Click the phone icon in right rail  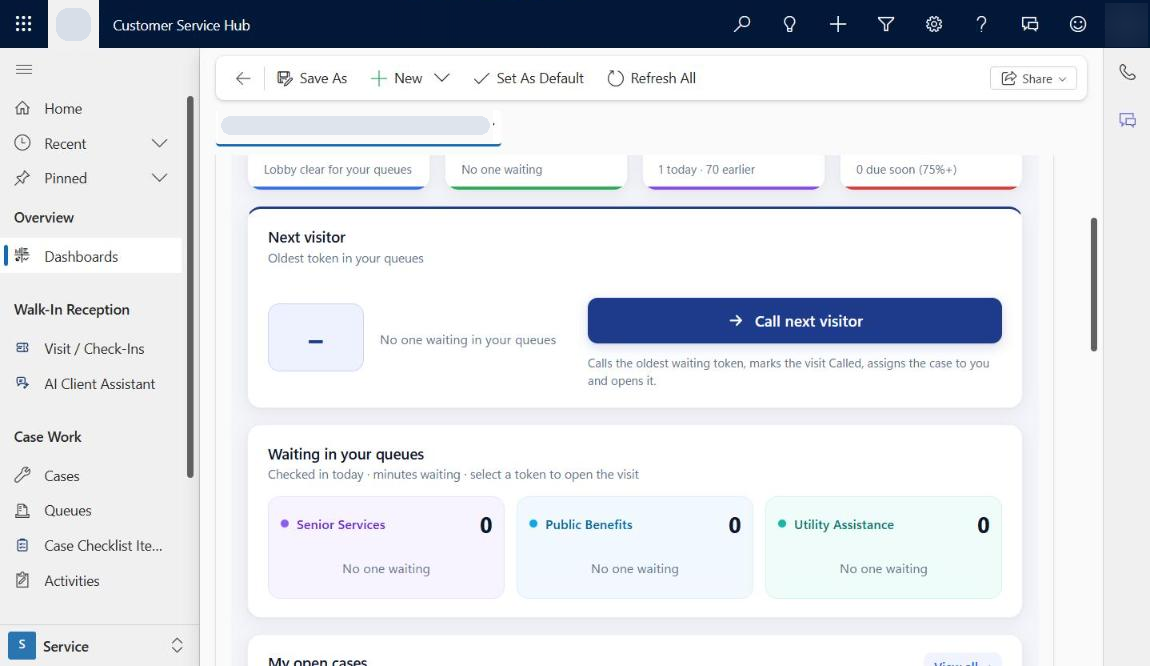(x=1127, y=72)
